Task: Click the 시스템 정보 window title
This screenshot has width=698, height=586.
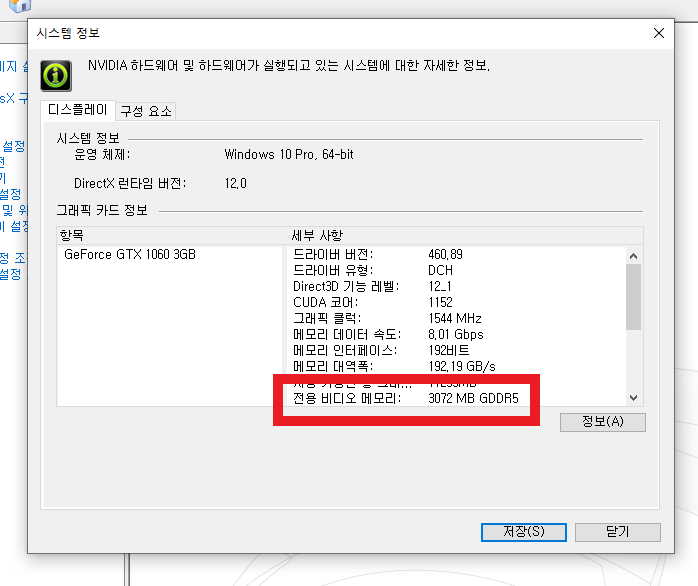Action: (68, 33)
